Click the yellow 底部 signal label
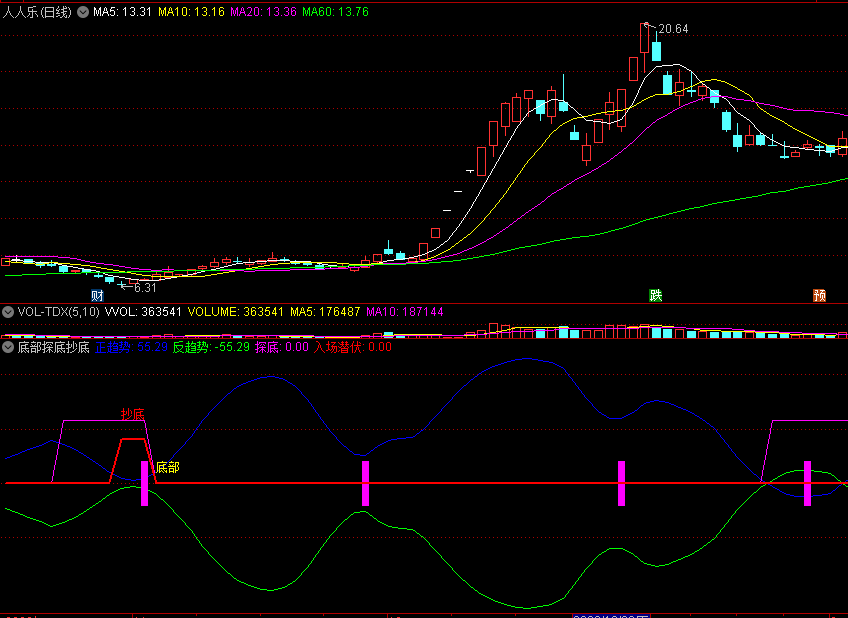The image size is (848, 618). point(168,468)
